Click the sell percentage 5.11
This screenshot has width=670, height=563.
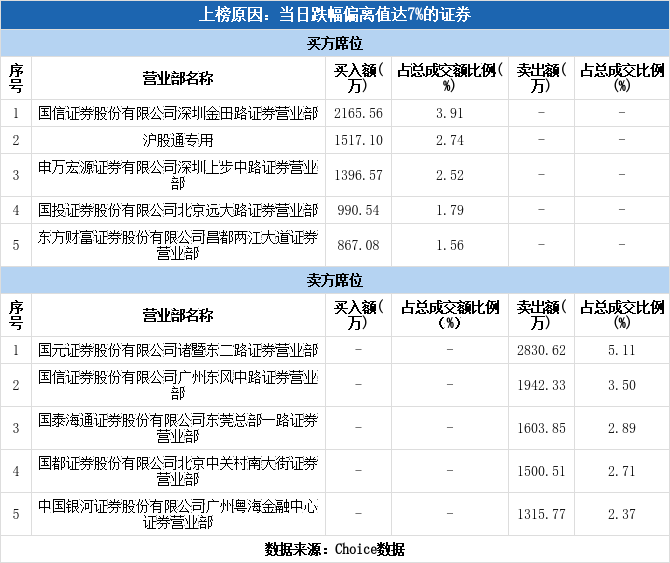(x=622, y=350)
